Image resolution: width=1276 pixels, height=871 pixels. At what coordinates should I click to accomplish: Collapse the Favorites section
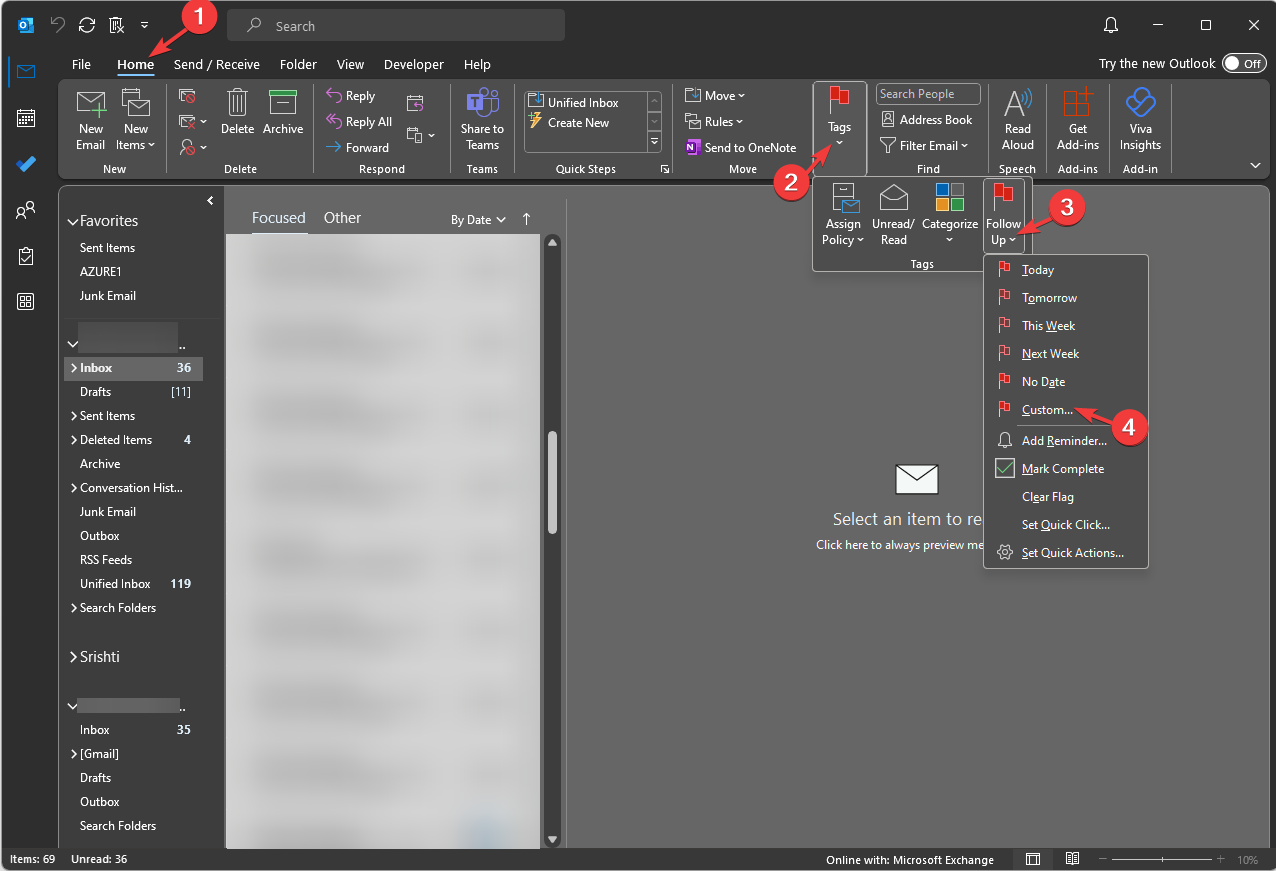point(72,222)
